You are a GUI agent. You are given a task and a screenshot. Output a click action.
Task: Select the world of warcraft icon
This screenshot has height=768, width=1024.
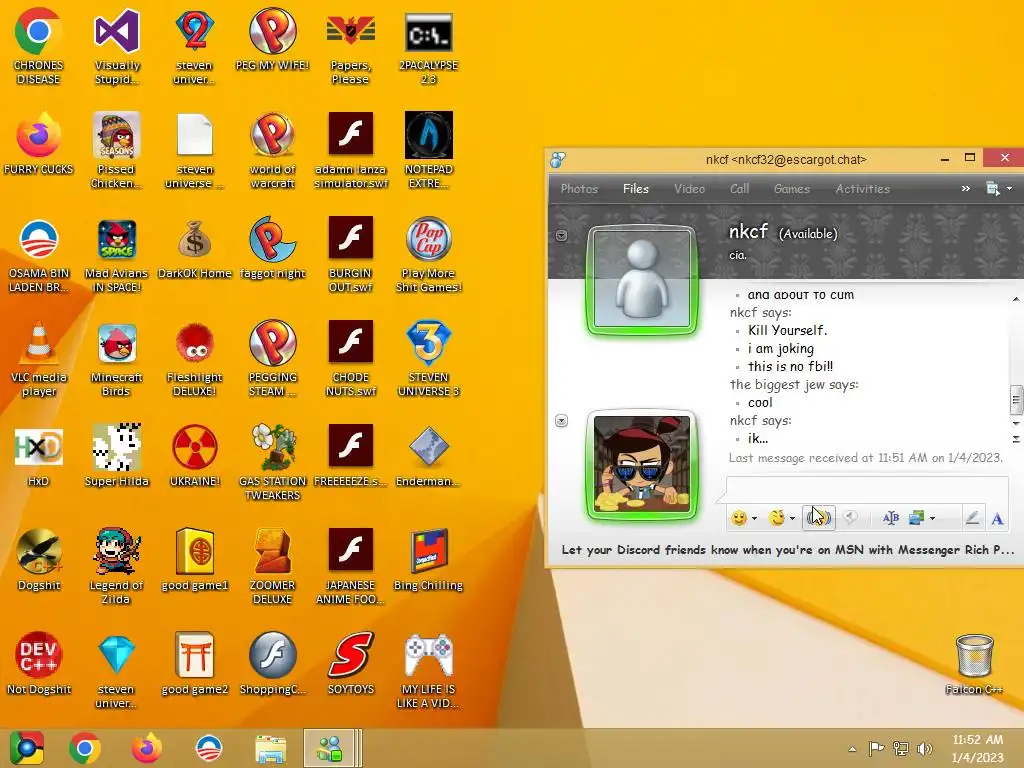pyautogui.click(x=272, y=152)
